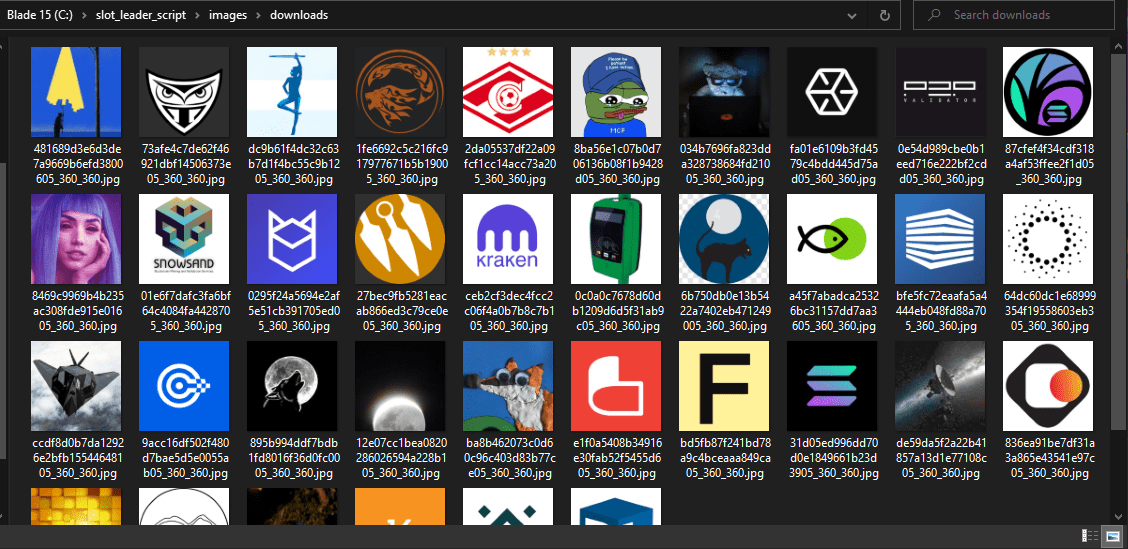Select file ccdf8d0b7da1292 stealth jet name
This screenshot has height=549, width=1128.
76,458
